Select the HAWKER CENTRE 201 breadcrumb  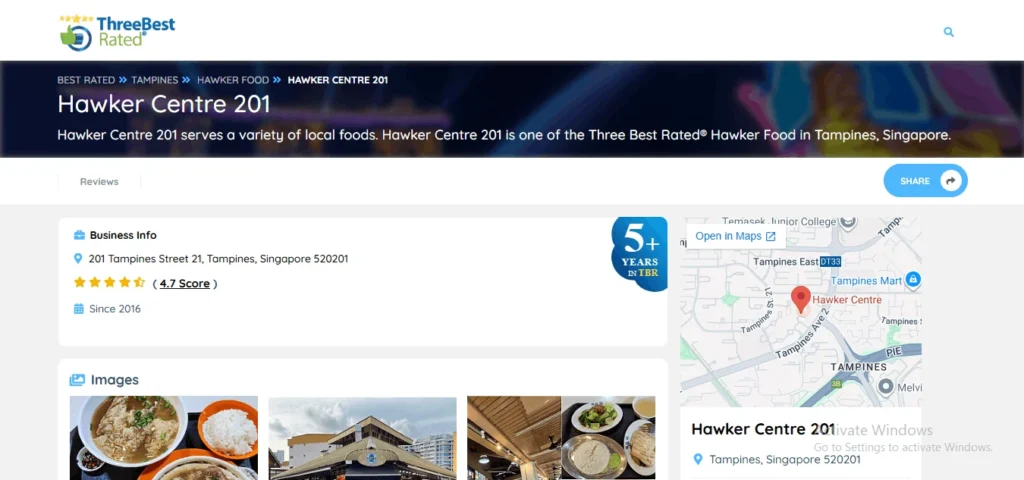338,80
